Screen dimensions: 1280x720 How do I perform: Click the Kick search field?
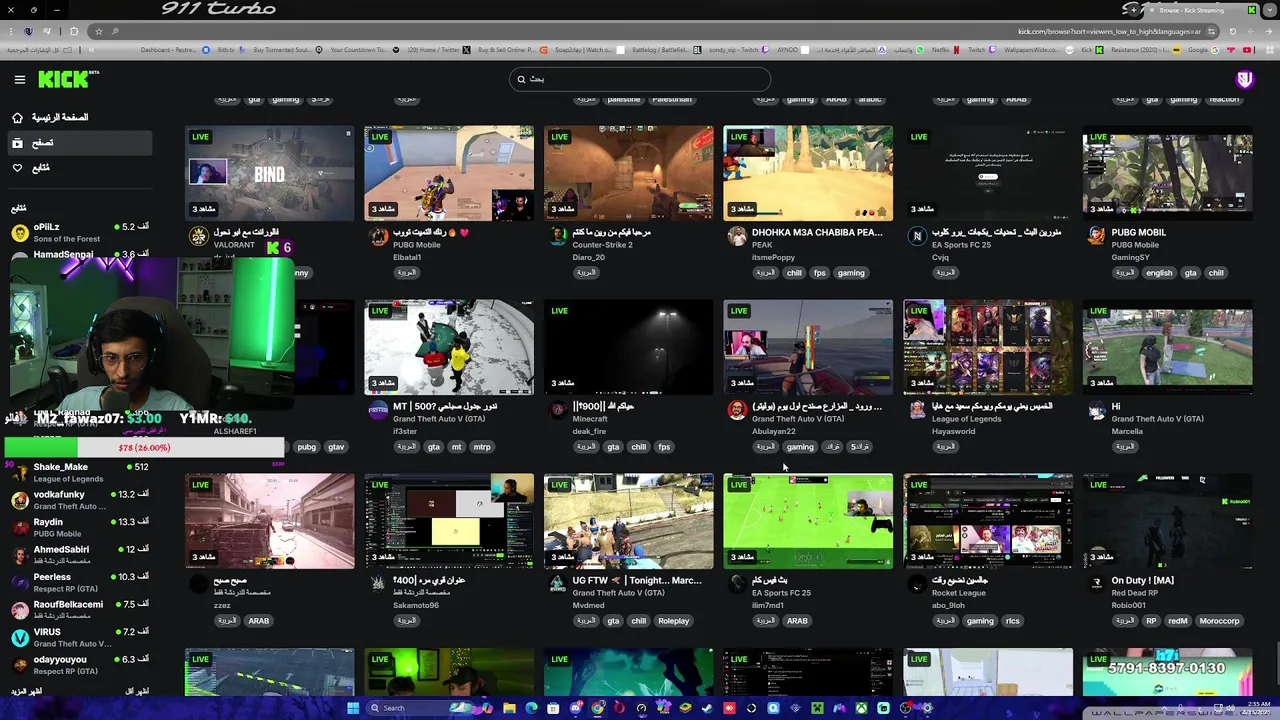[x=640, y=79]
